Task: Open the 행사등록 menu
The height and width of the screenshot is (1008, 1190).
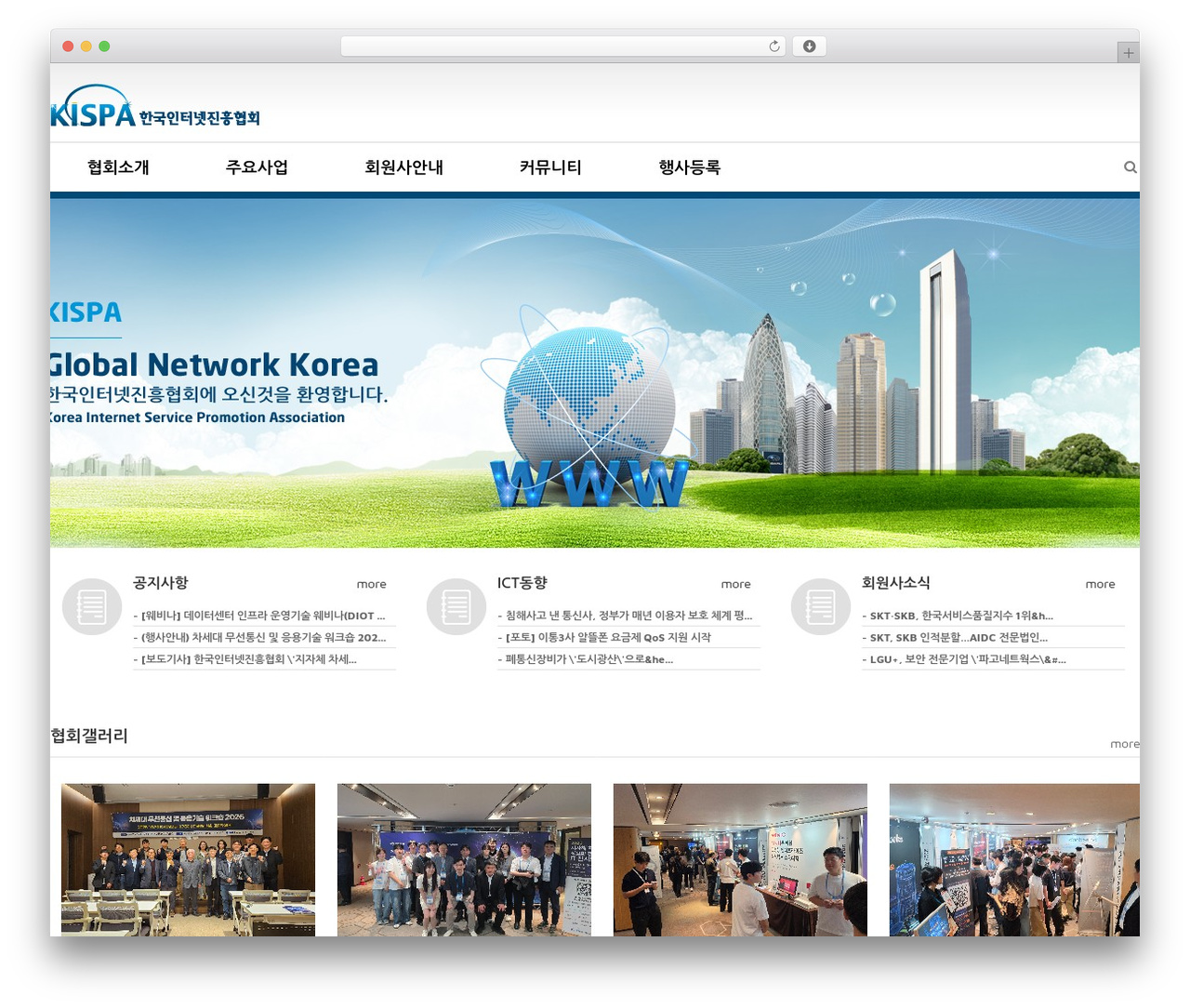Action: [x=690, y=167]
